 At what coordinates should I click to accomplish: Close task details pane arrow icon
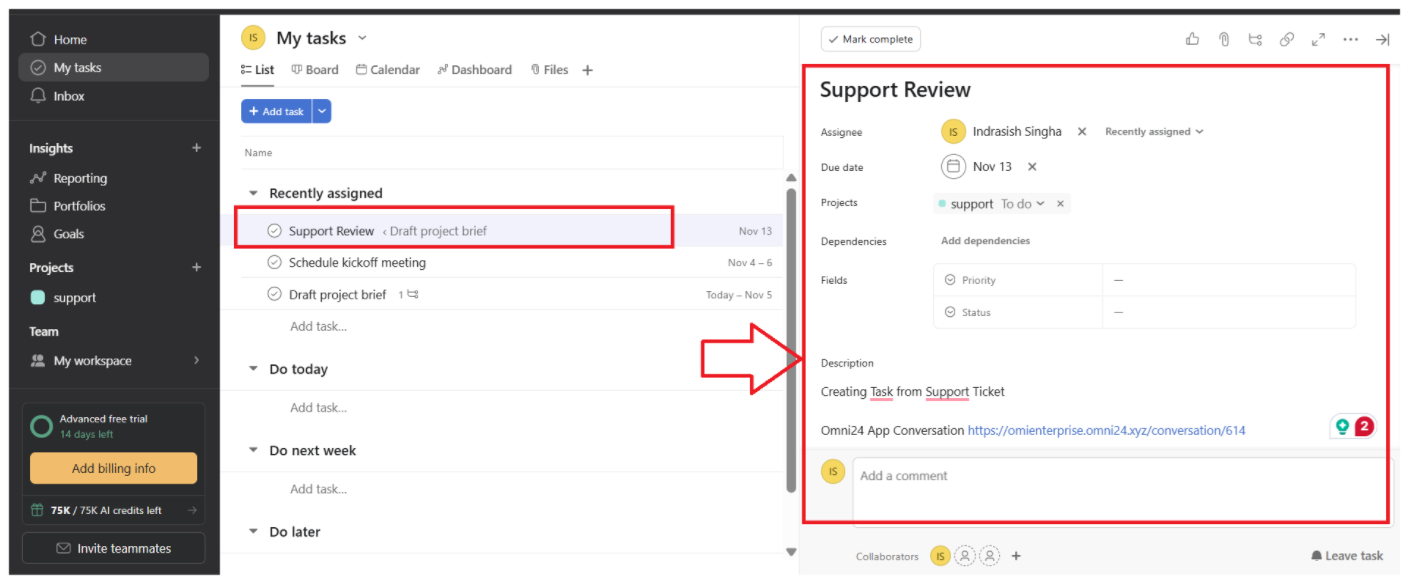click(1383, 39)
